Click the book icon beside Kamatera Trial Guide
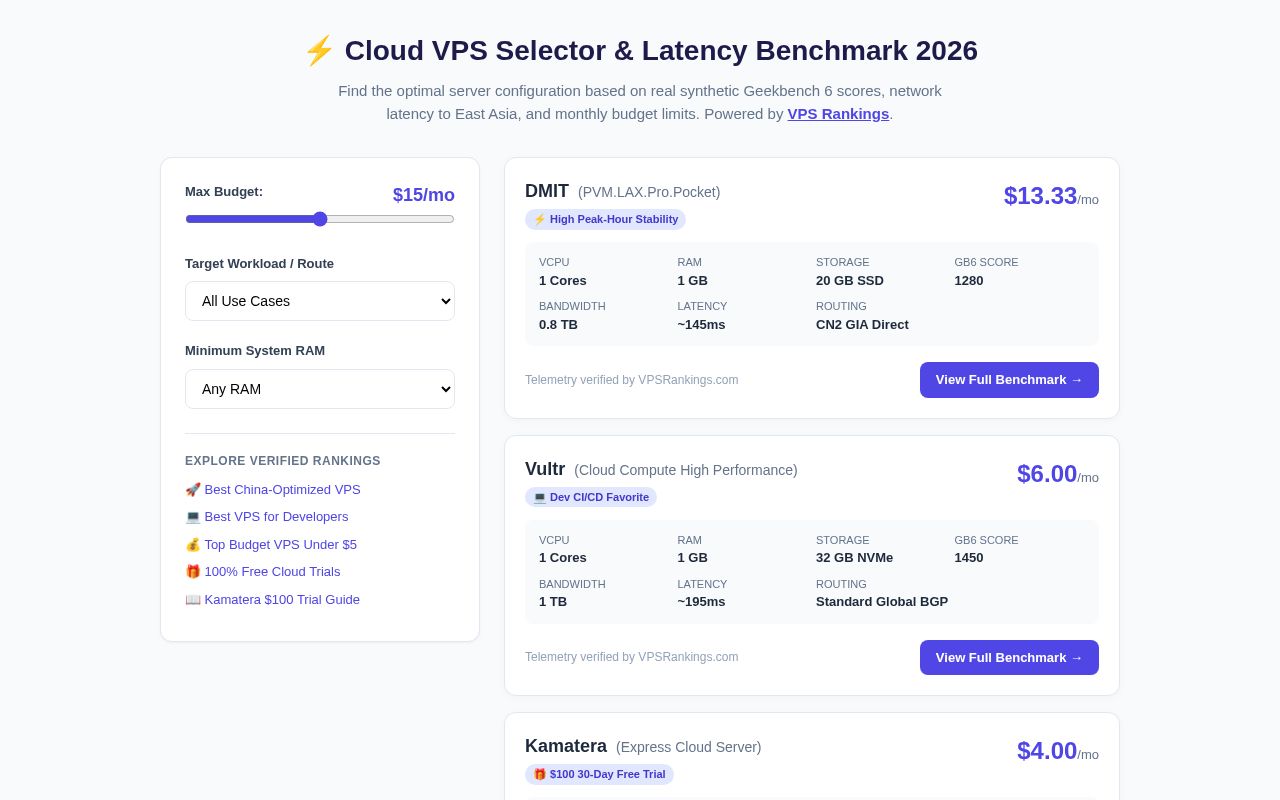This screenshot has height=800, width=1280. click(193, 600)
